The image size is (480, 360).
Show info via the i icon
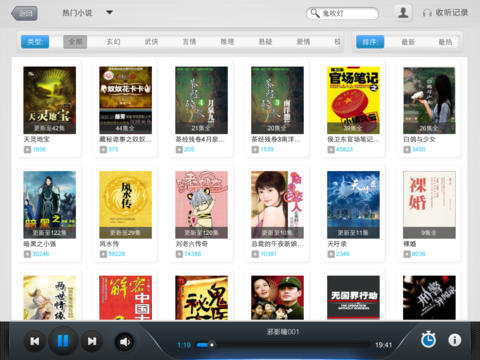(455, 340)
